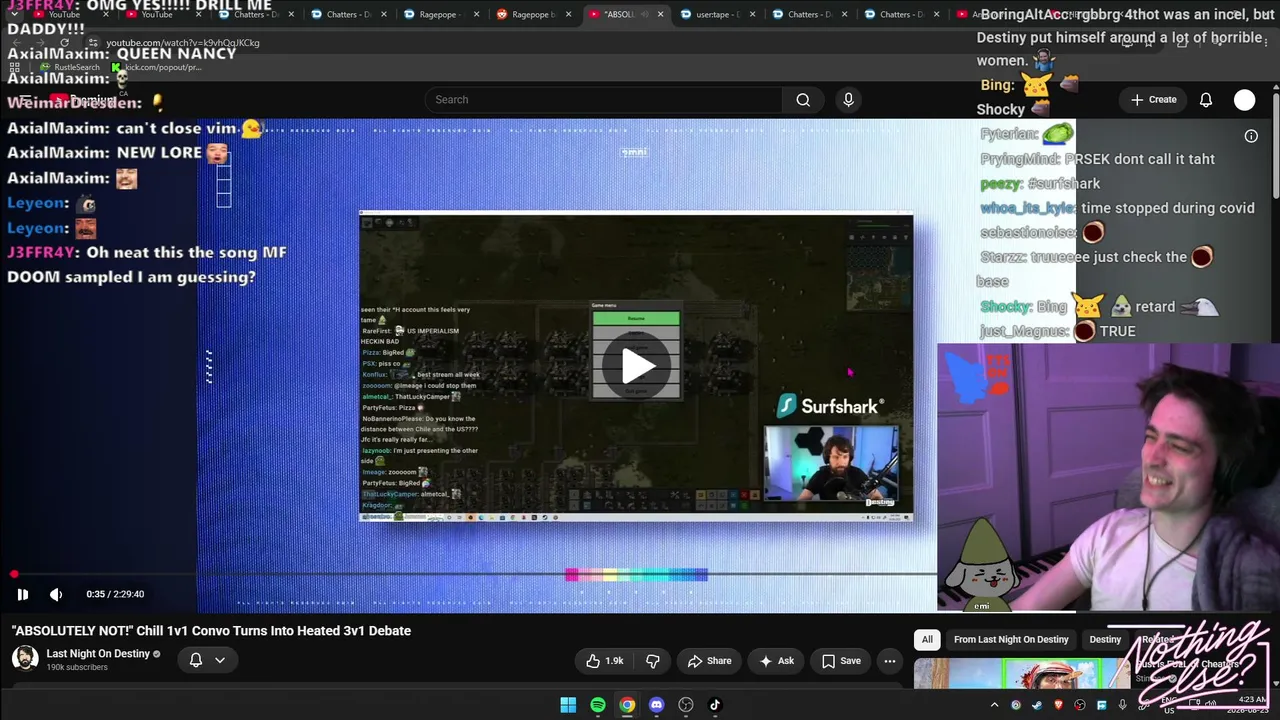Image resolution: width=1280 pixels, height=720 pixels.
Task: Close the user:tape browser tab
Action: tap(754, 14)
